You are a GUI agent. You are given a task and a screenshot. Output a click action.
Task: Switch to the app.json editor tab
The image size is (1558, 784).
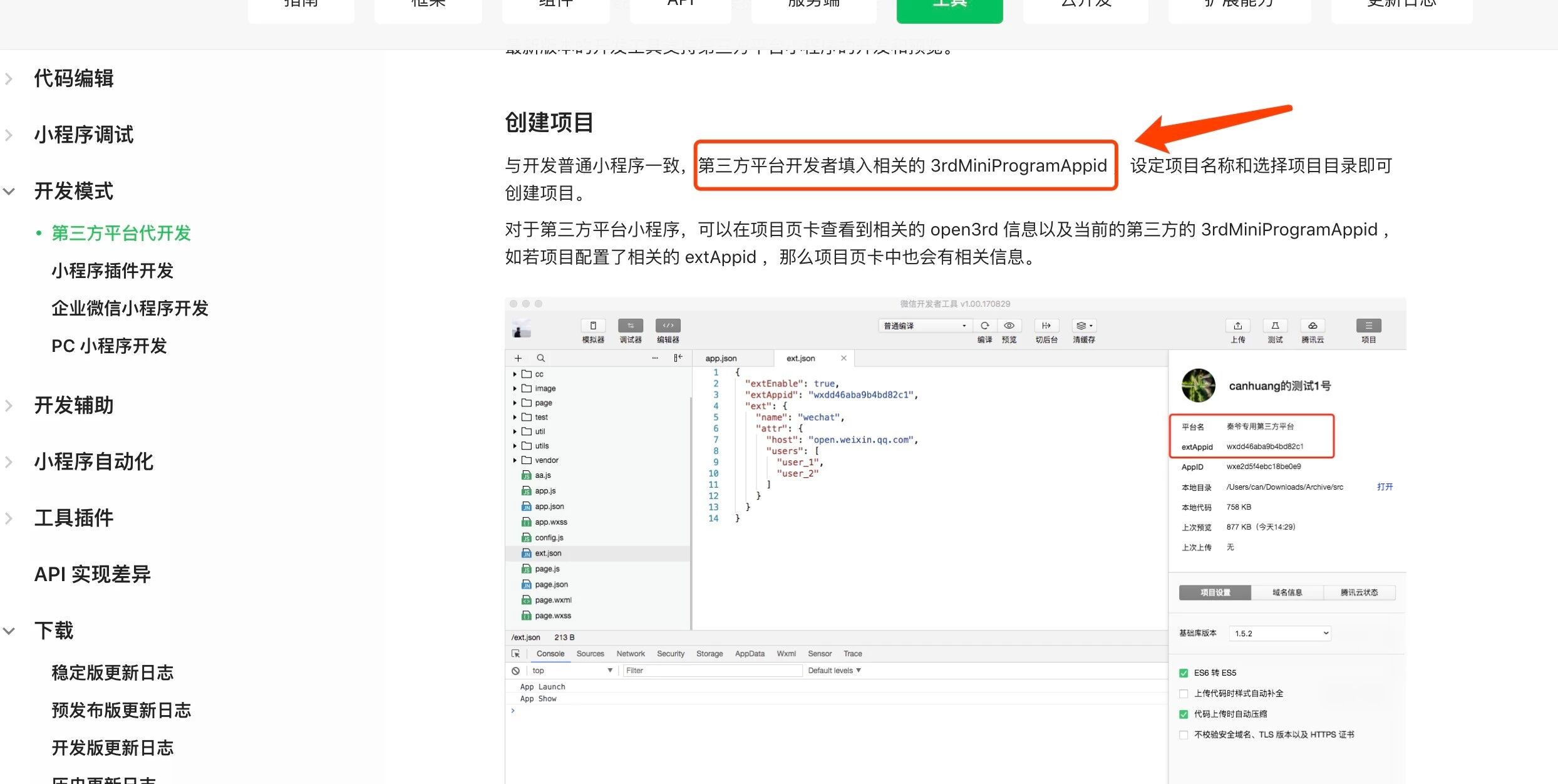click(x=721, y=358)
